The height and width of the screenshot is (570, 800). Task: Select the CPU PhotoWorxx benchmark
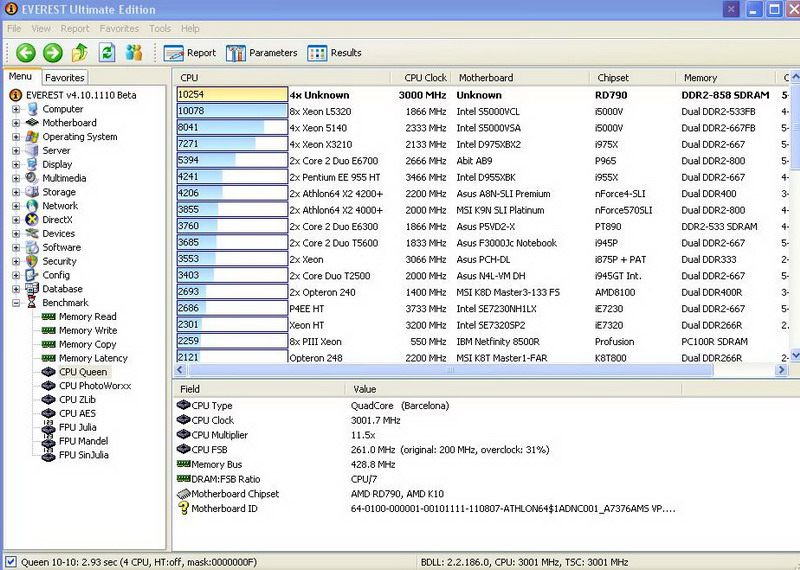click(x=95, y=385)
